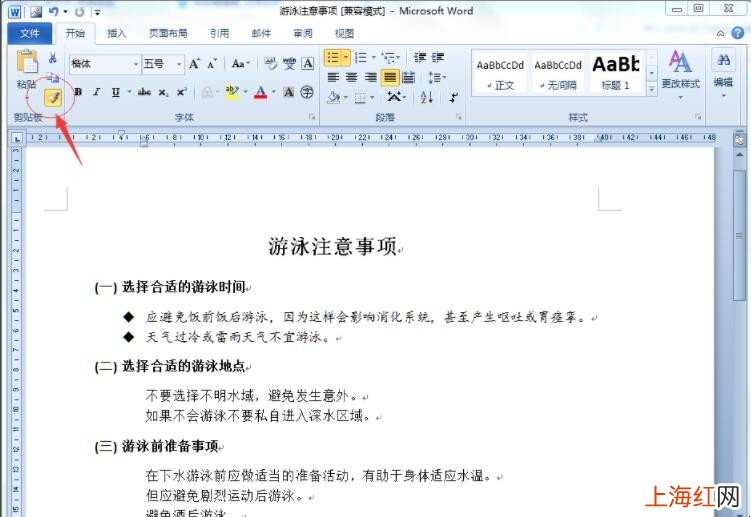Image resolution: width=751 pixels, height=517 pixels.
Task: Click the Change Styles button
Action: [680, 74]
